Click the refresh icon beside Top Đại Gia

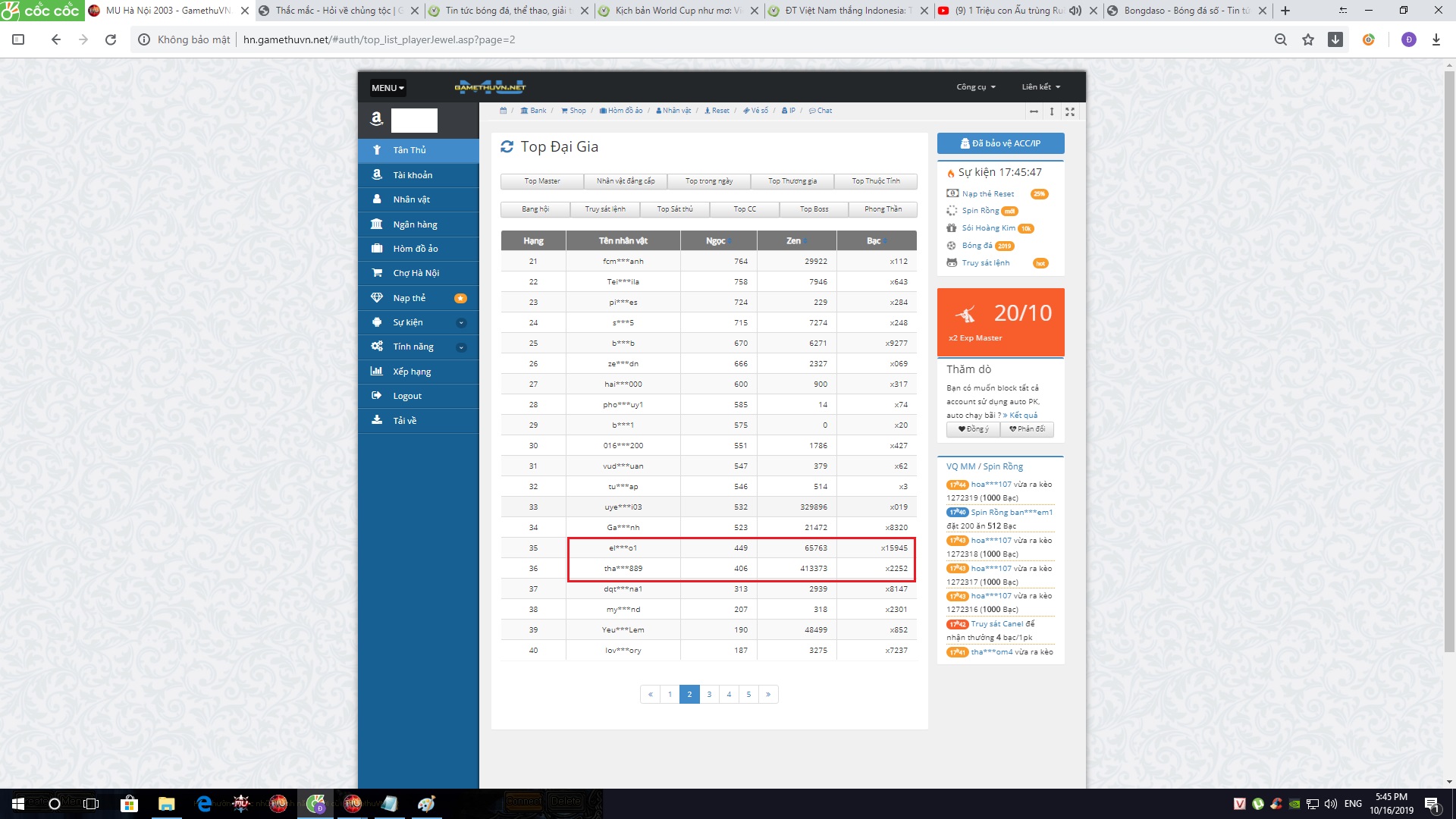507,147
